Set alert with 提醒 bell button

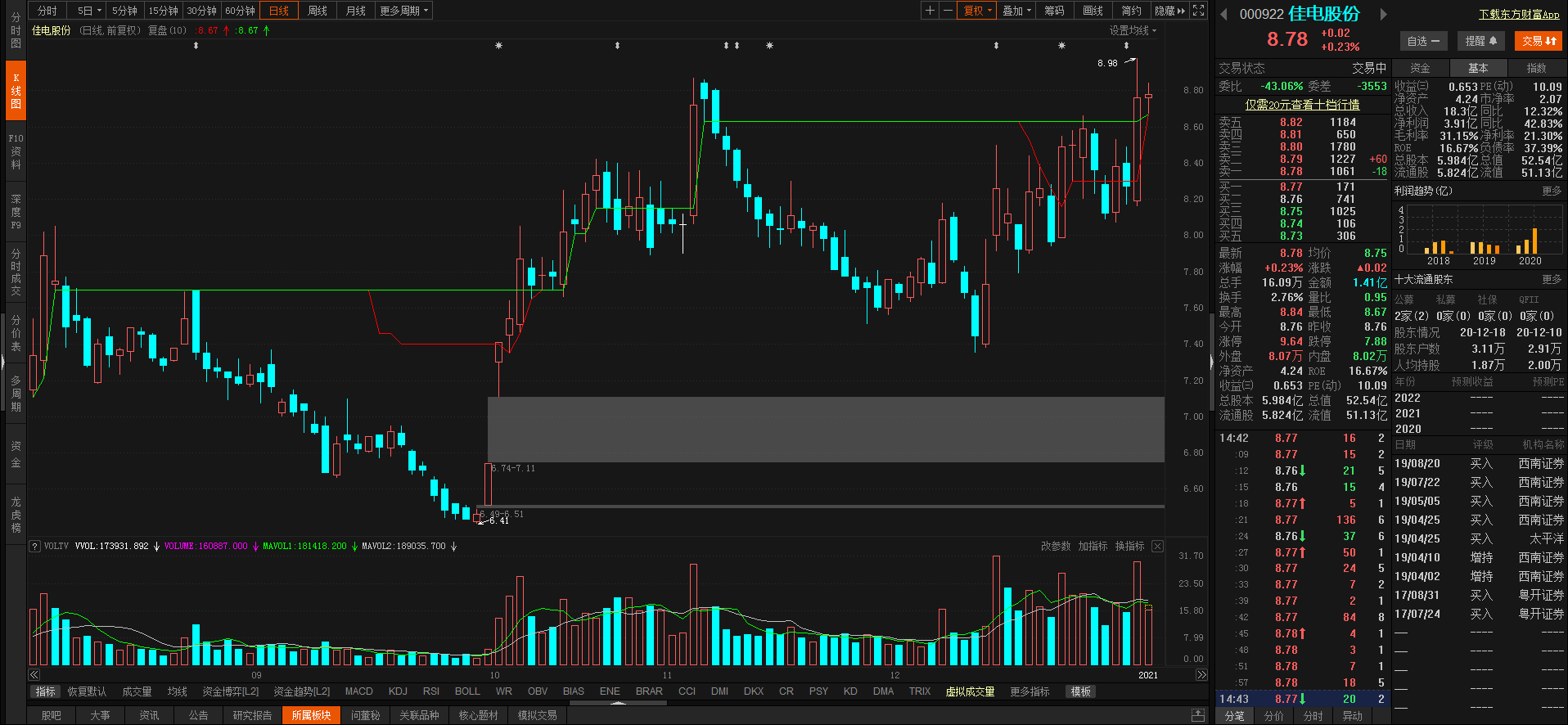point(1480,41)
